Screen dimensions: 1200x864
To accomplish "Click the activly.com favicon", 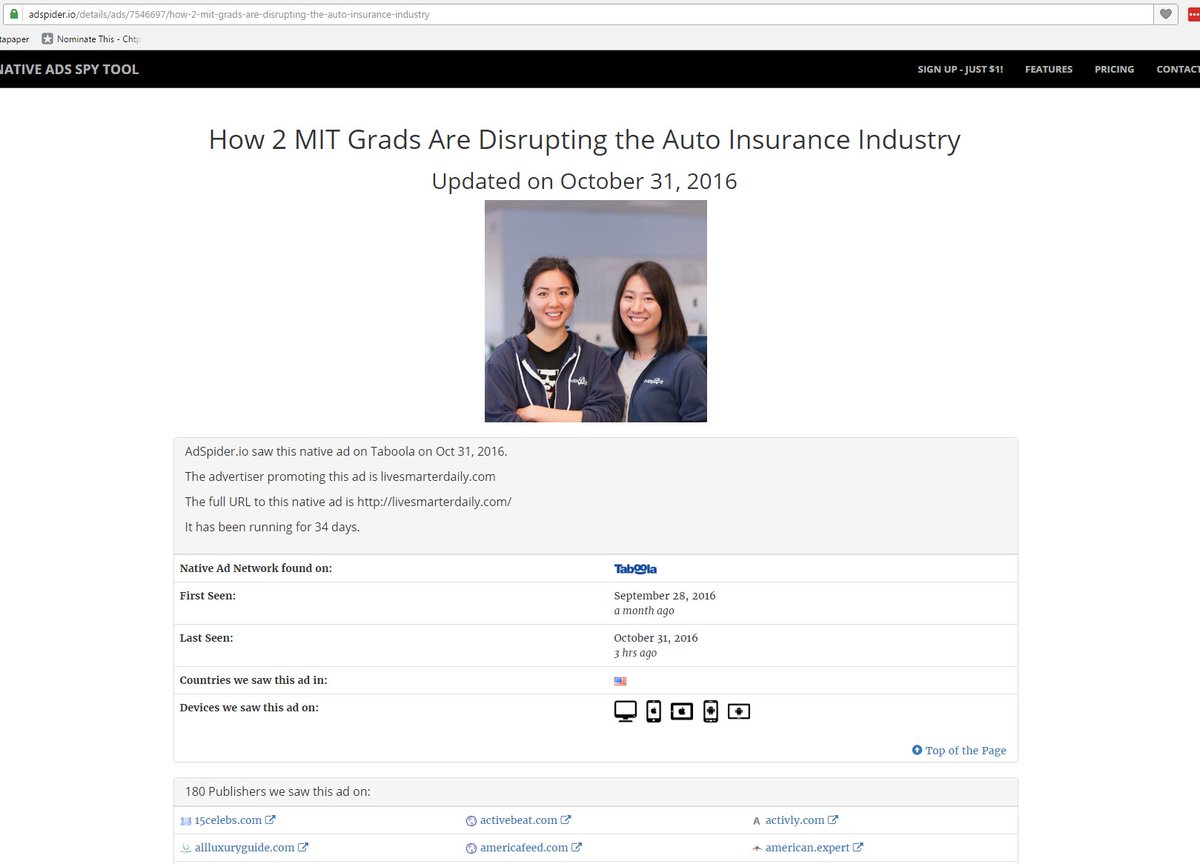I will 757,821.
